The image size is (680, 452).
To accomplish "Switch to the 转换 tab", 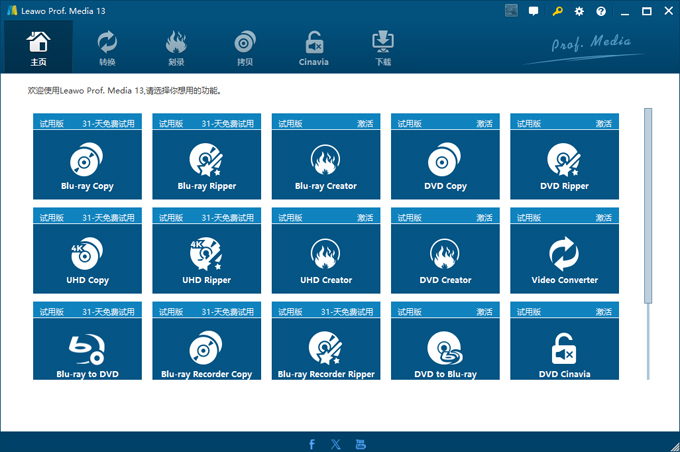I will pos(107,47).
